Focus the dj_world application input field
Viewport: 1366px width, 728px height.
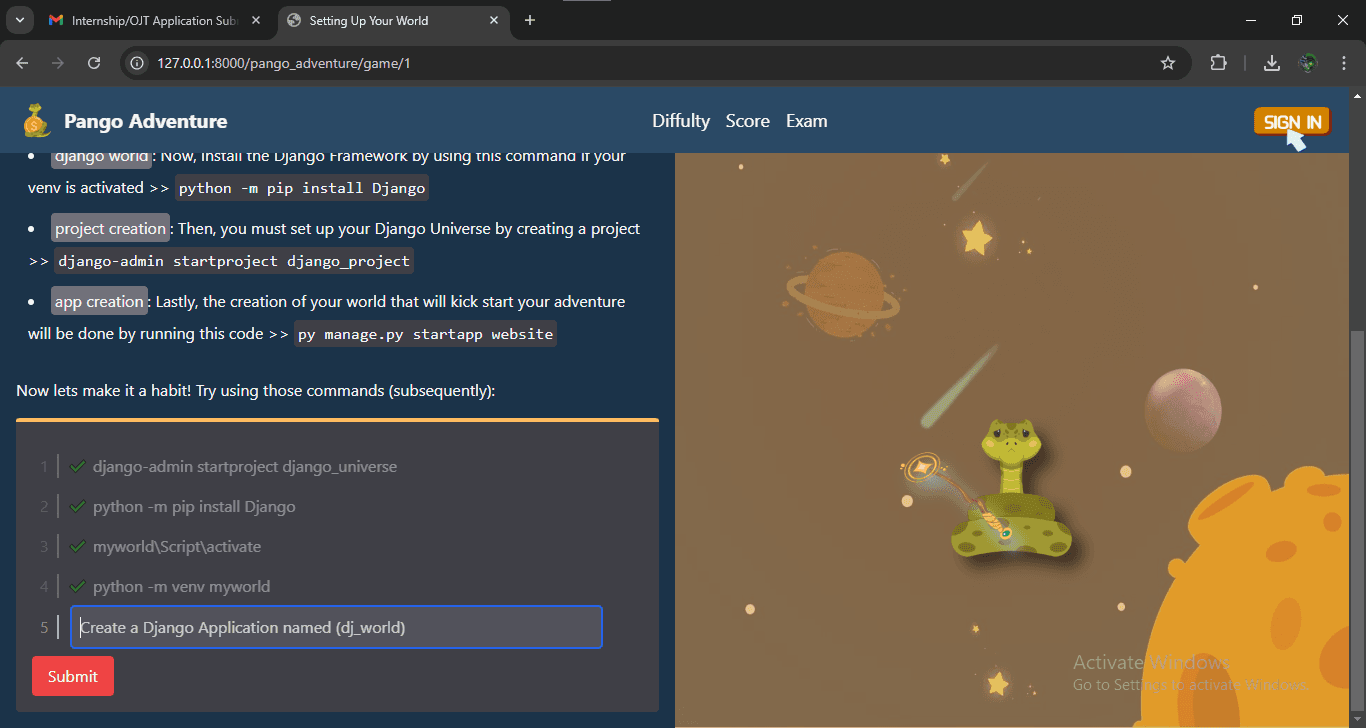coord(336,627)
